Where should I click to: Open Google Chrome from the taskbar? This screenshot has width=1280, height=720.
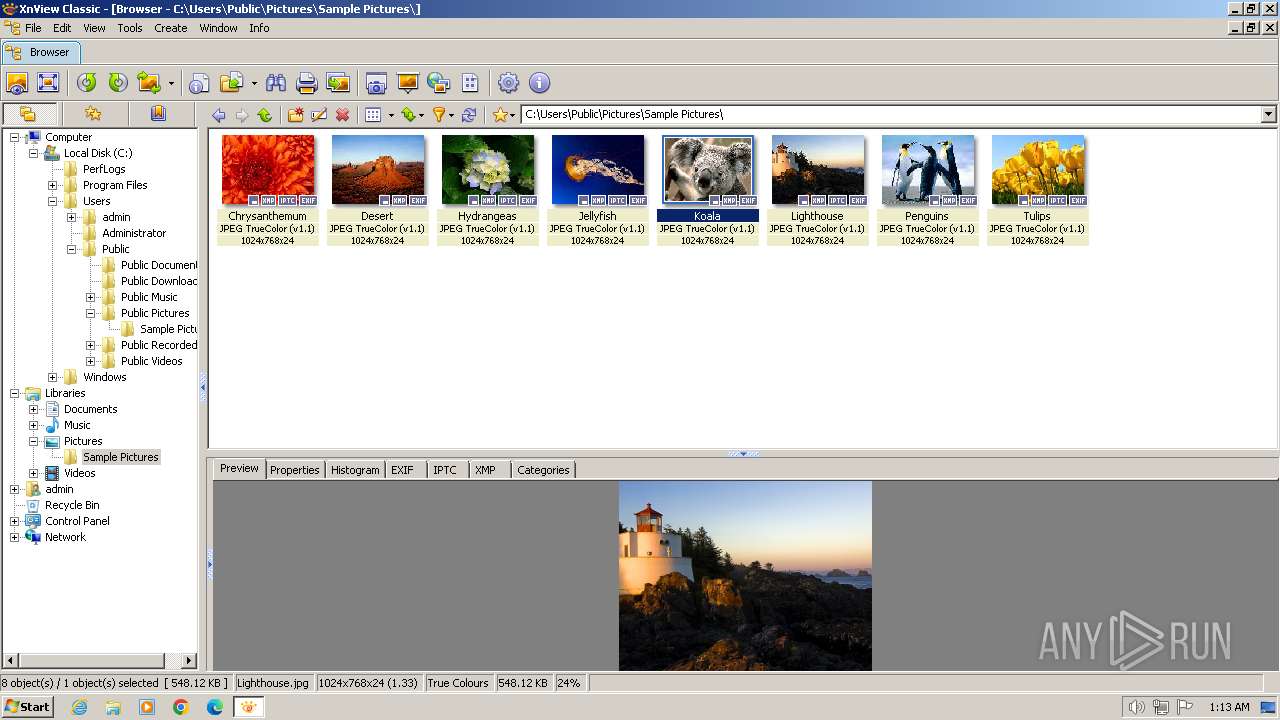[x=181, y=707]
